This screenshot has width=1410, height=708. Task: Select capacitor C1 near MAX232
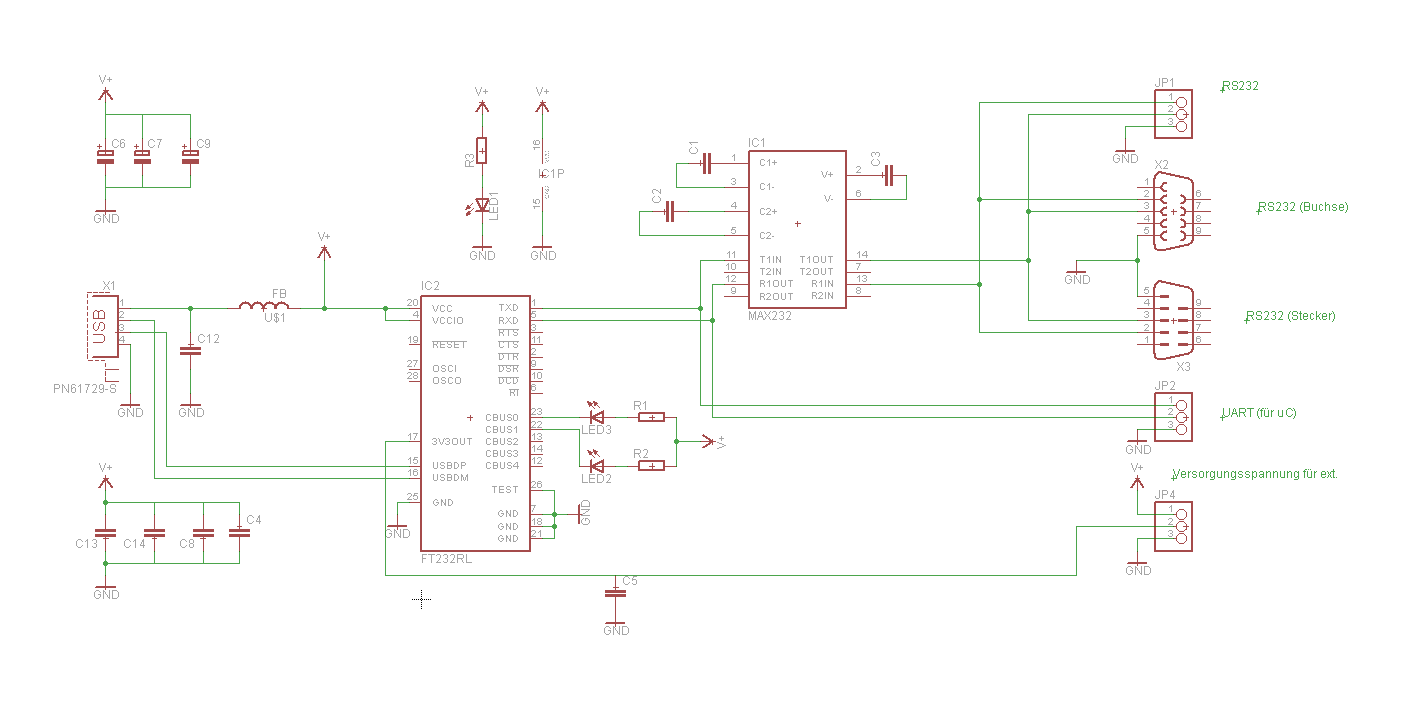705,161
